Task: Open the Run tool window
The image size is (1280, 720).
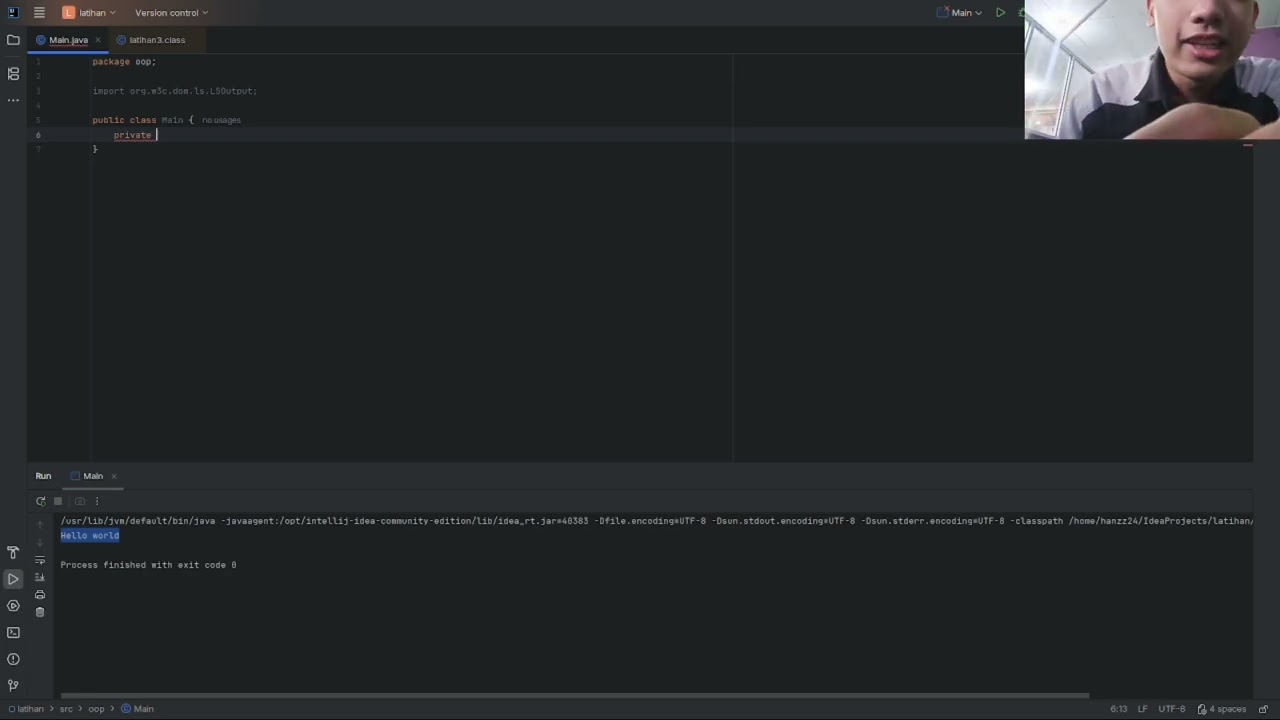Action: (13, 579)
